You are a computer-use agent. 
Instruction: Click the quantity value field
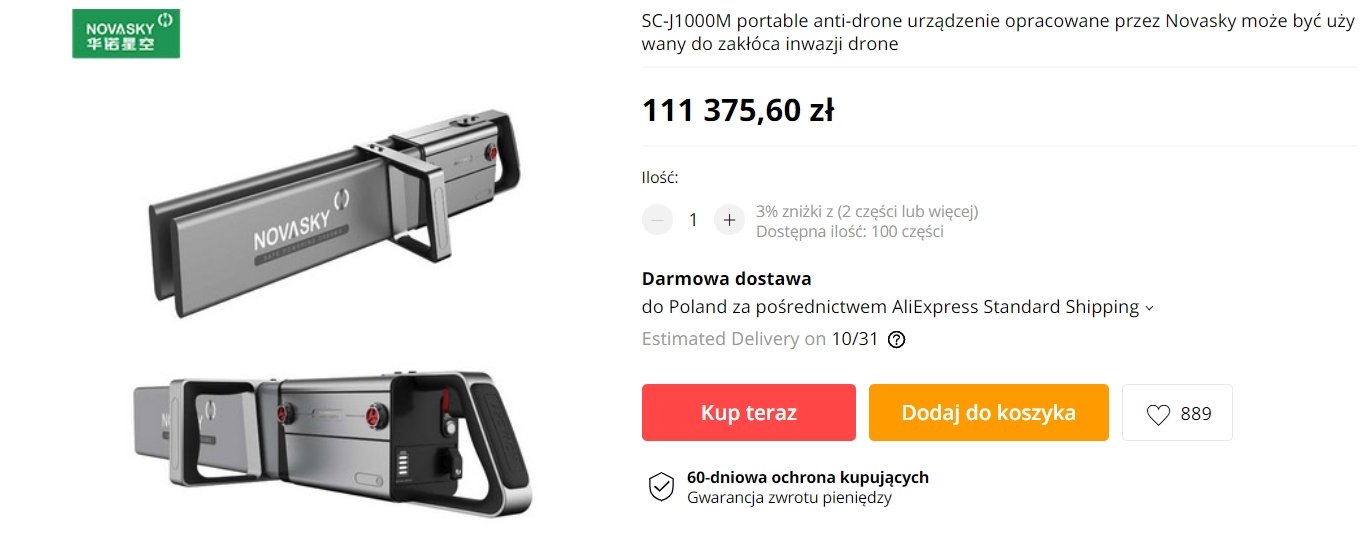pos(693,220)
